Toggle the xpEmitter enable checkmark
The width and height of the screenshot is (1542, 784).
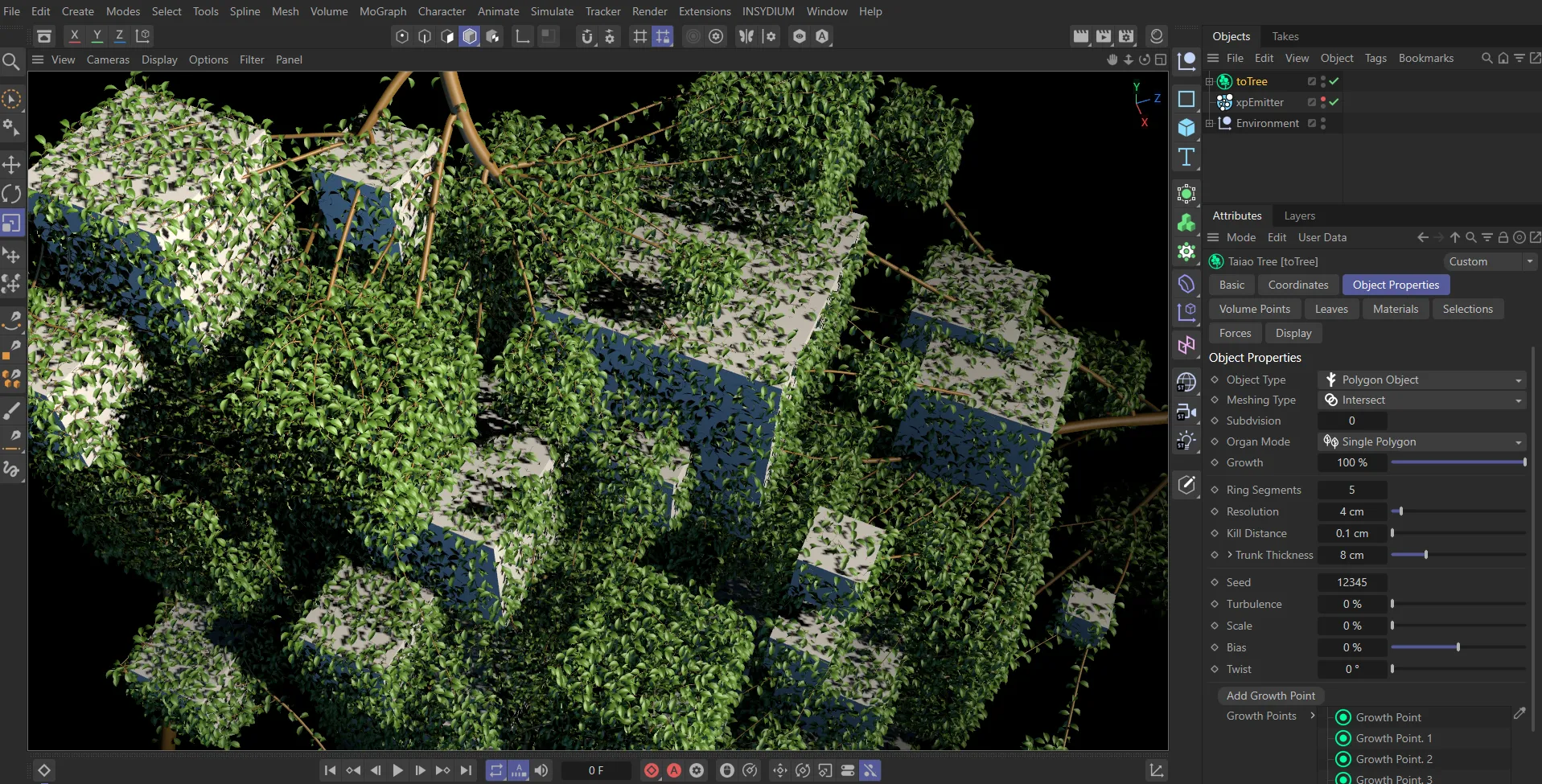click(1334, 102)
